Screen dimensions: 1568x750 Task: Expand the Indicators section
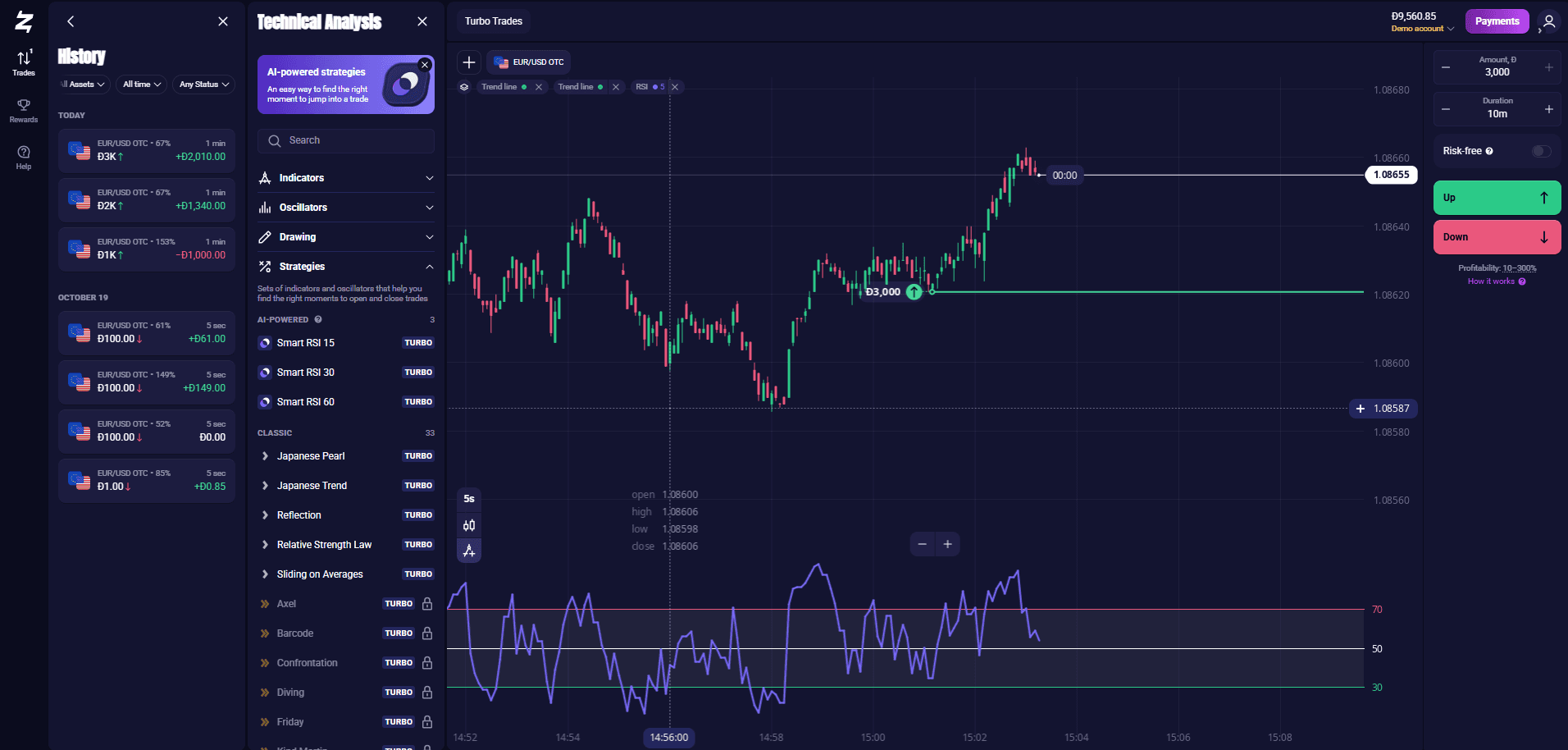tap(346, 178)
